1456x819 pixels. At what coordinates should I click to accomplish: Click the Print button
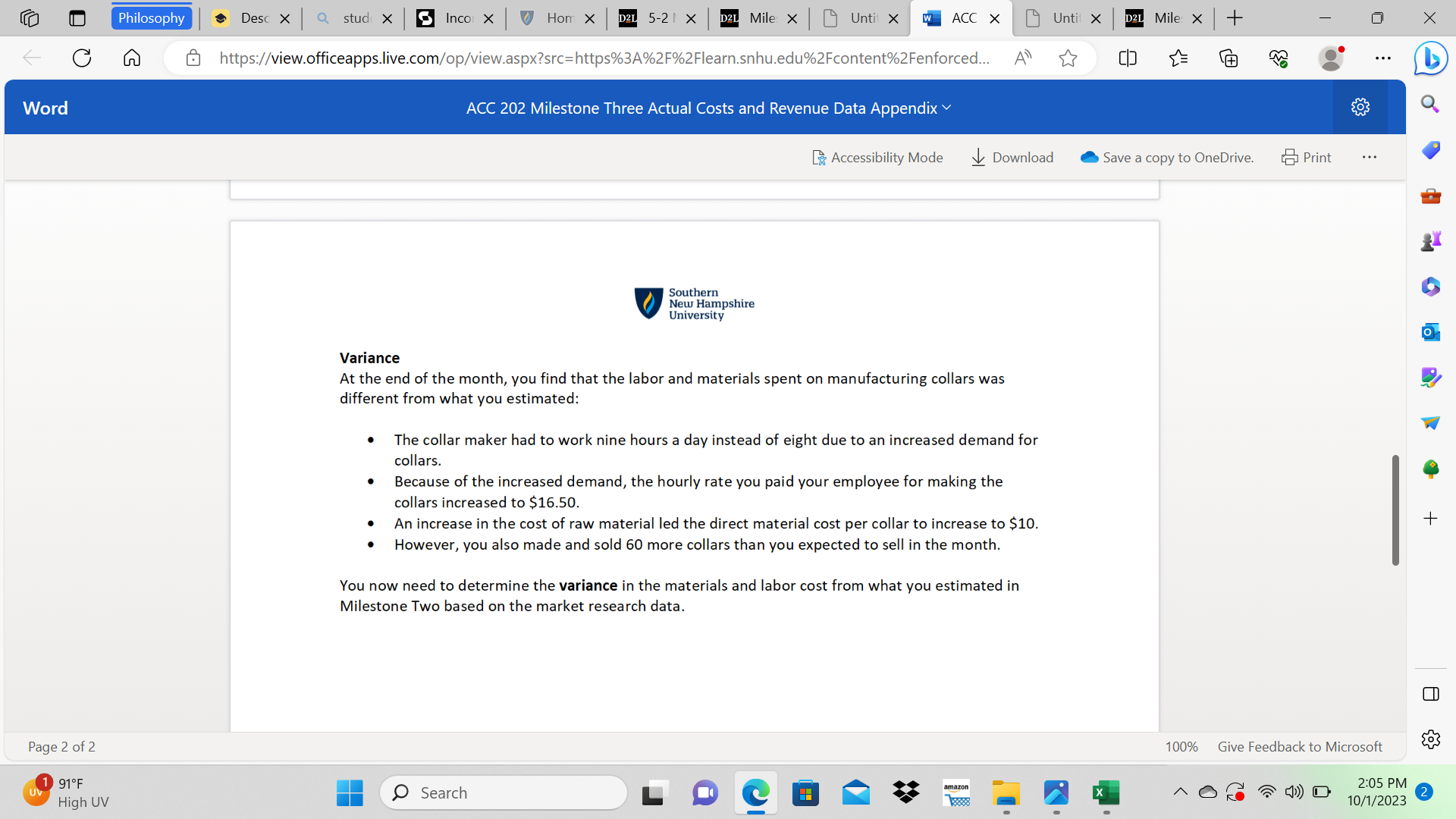point(1306,157)
